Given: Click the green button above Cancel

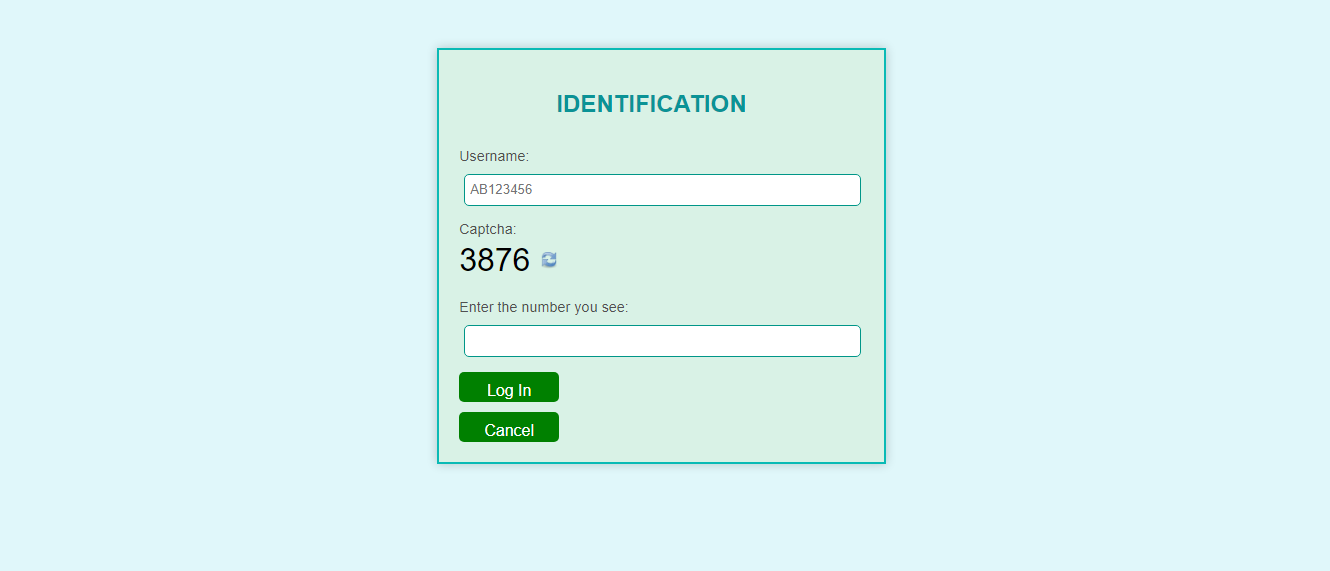Looking at the screenshot, I should [509, 388].
